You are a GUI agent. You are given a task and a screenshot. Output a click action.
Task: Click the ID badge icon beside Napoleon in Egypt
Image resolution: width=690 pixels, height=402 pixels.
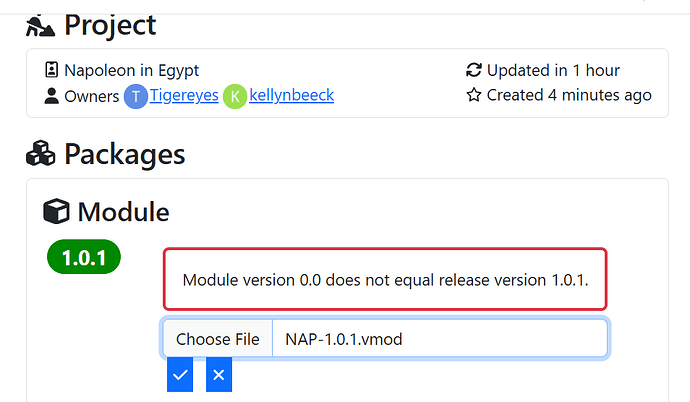tap(52, 70)
